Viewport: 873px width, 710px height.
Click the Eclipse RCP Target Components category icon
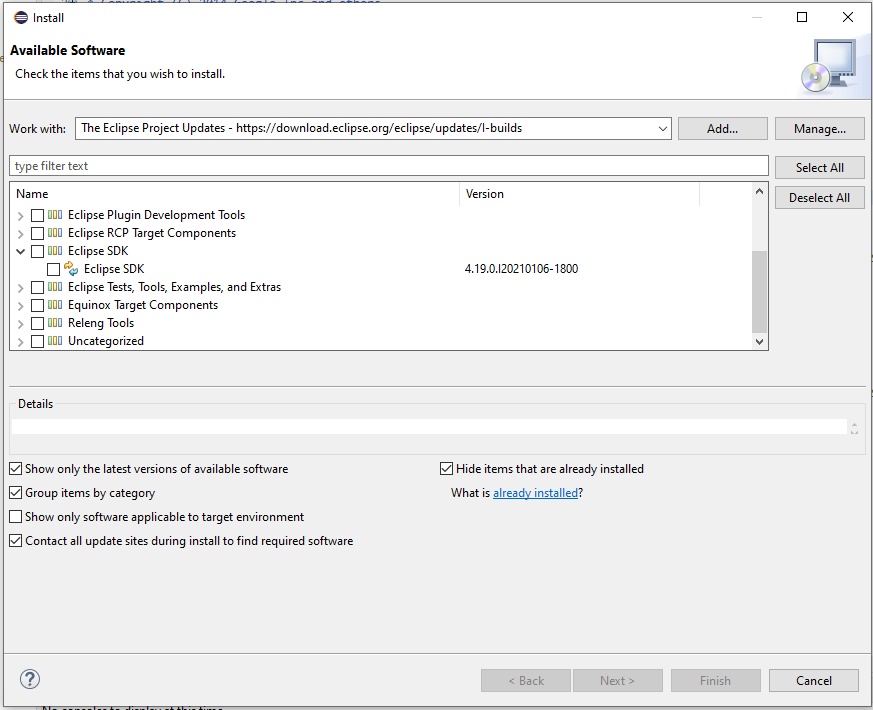pos(55,233)
